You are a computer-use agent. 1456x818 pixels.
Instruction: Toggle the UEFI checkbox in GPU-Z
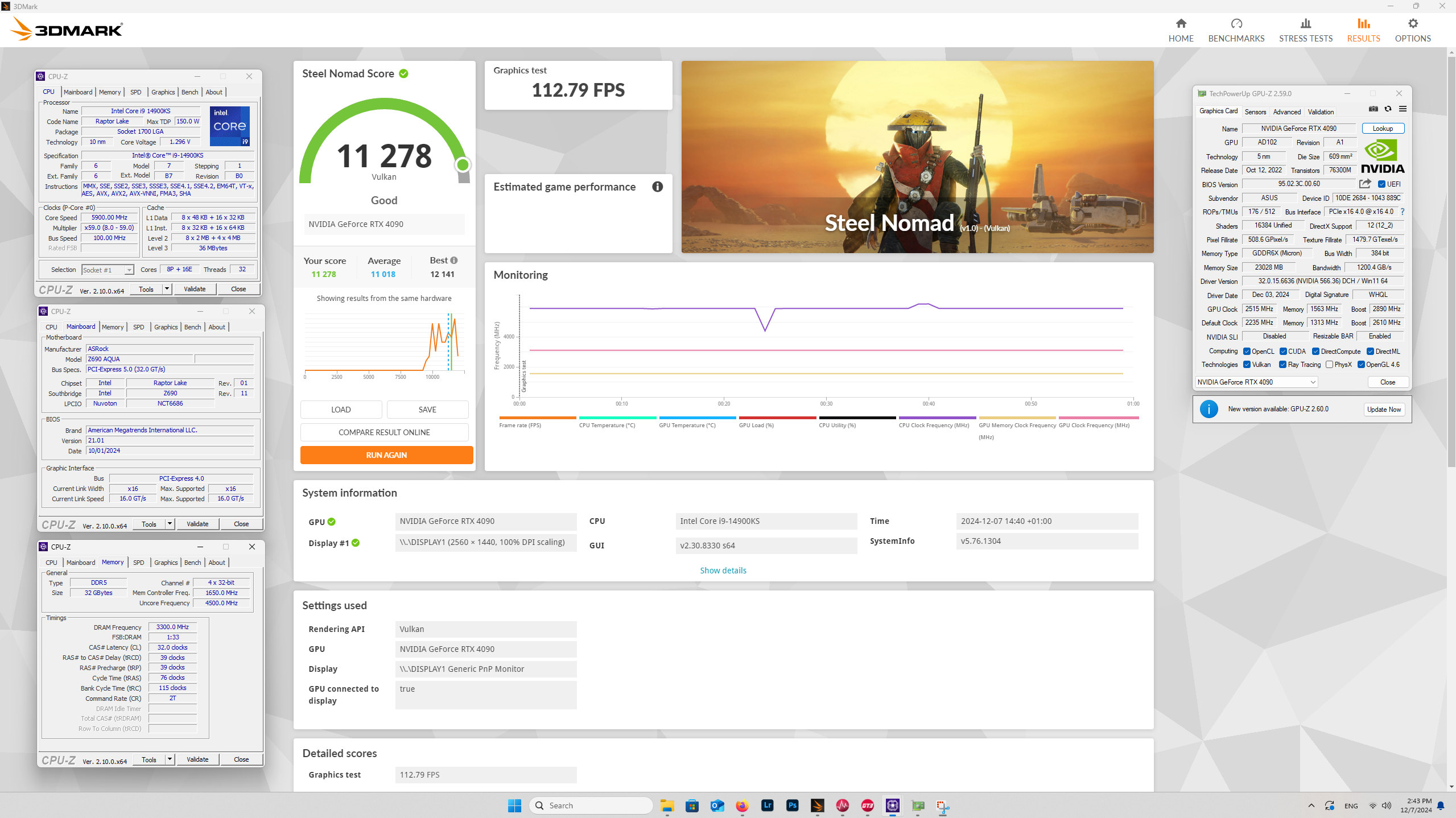coord(1381,184)
